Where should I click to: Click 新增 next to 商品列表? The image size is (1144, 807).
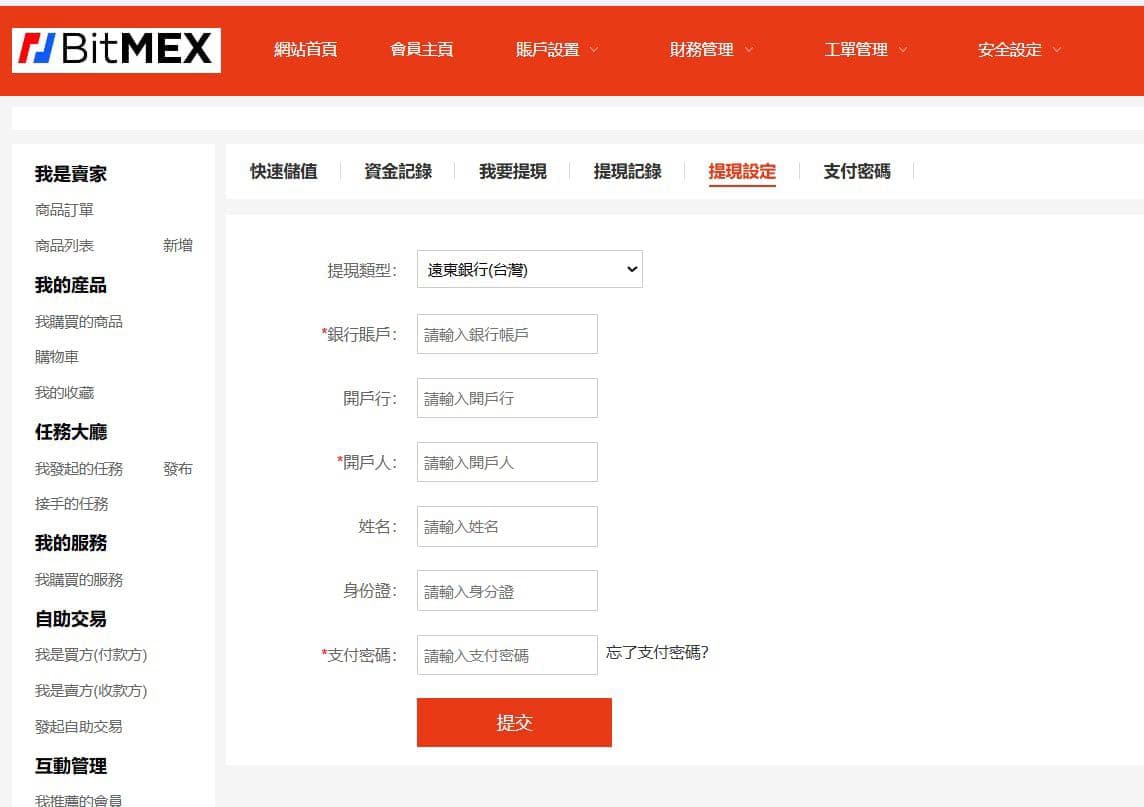pos(178,245)
